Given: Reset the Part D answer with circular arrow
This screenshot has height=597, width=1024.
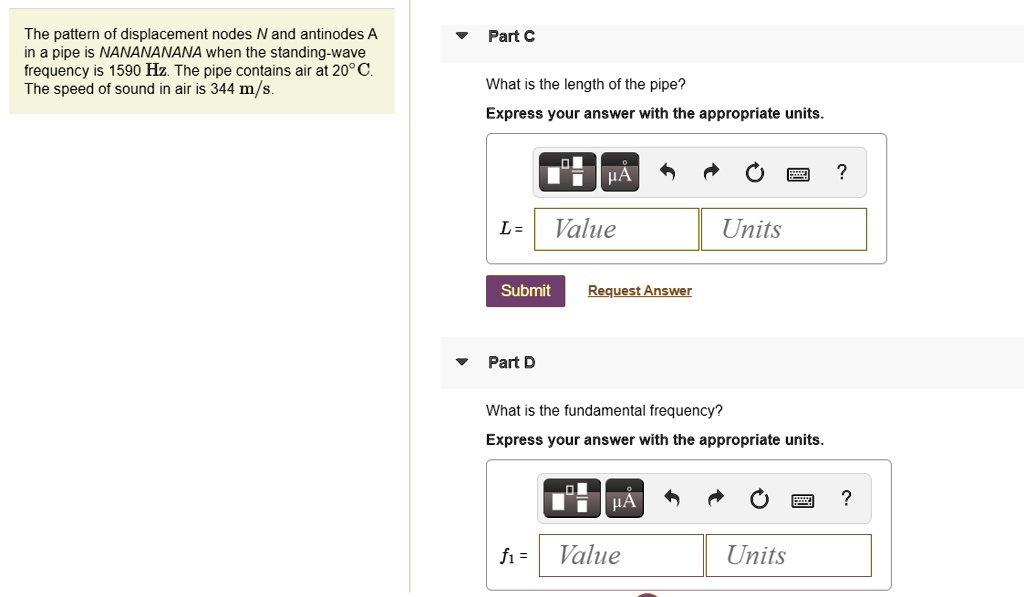Looking at the screenshot, I should 759,498.
